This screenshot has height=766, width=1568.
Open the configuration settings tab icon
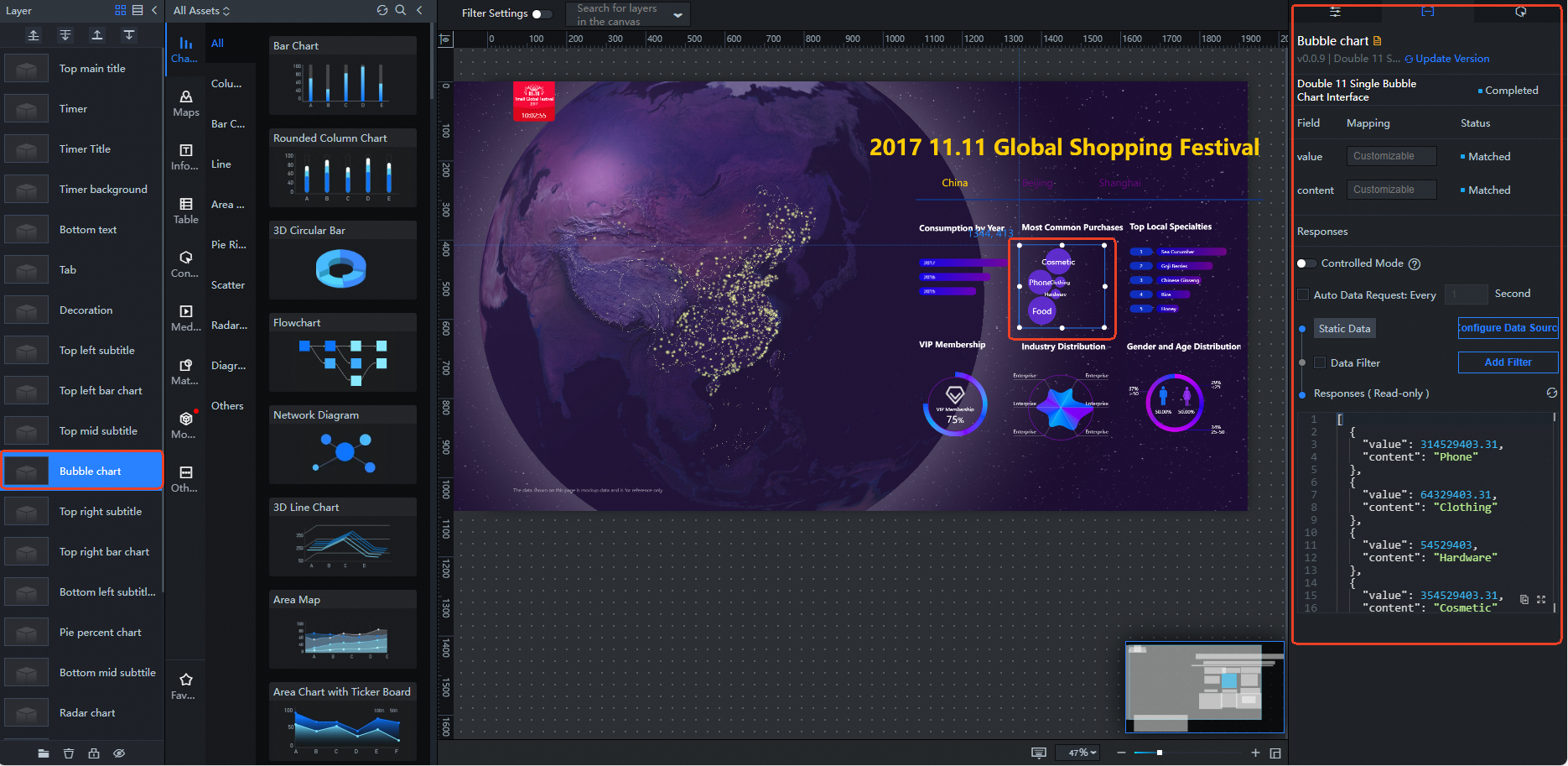(x=1335, y=12)
